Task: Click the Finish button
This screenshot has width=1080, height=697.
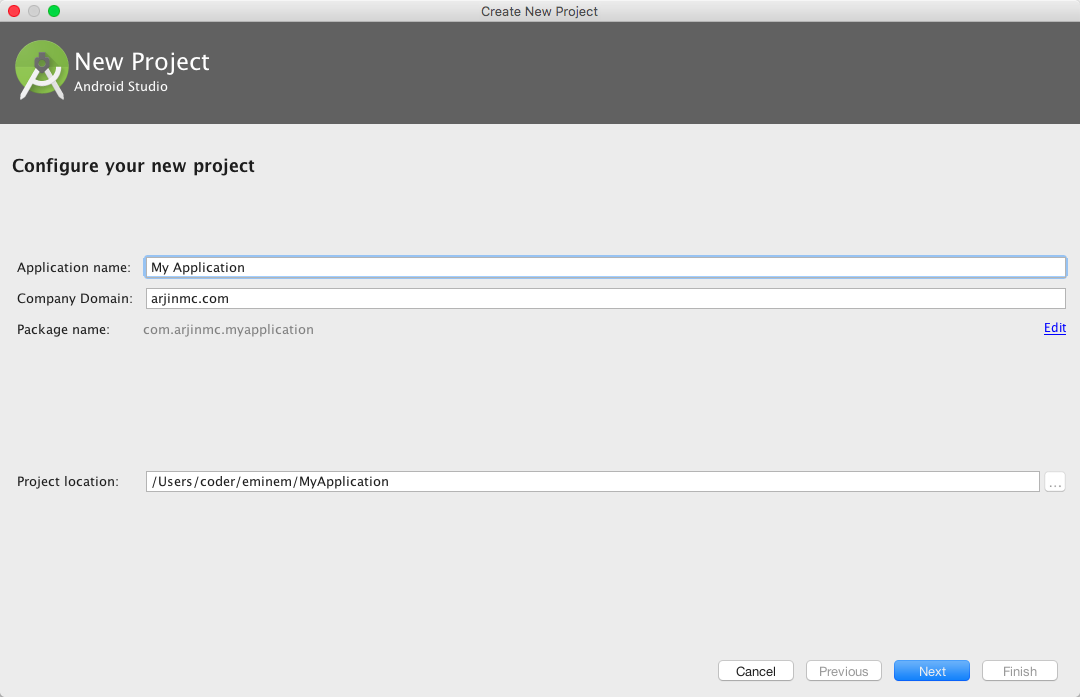Action: 1020,671
